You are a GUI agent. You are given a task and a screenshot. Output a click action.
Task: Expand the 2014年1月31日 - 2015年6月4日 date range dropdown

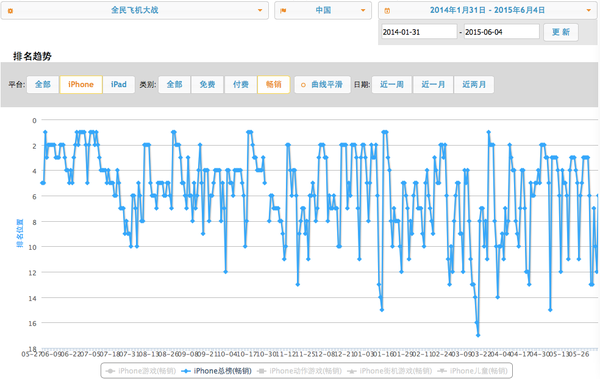[488, 10]
